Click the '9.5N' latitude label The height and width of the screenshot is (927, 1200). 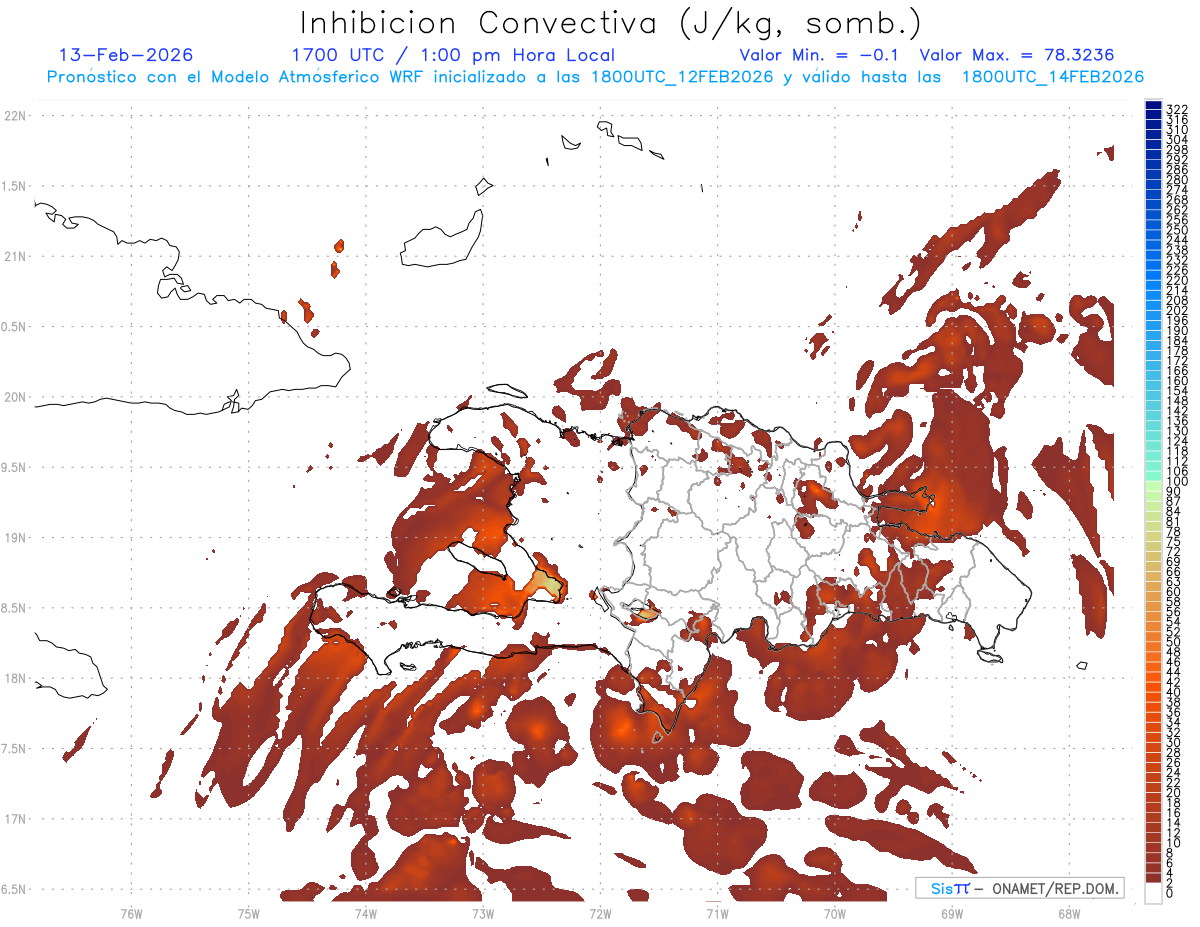[x=14, y=468]
